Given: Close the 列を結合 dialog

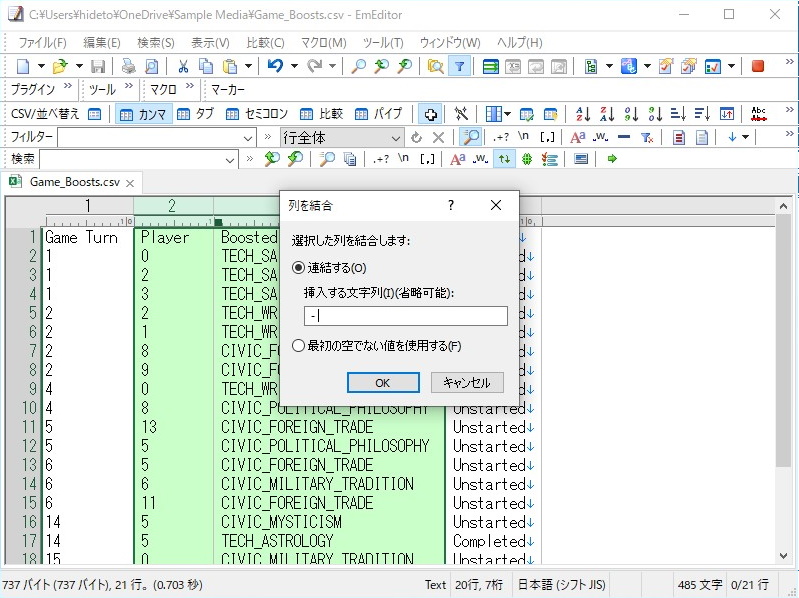Looking at the screenshot, I should [x=496, y=205].
